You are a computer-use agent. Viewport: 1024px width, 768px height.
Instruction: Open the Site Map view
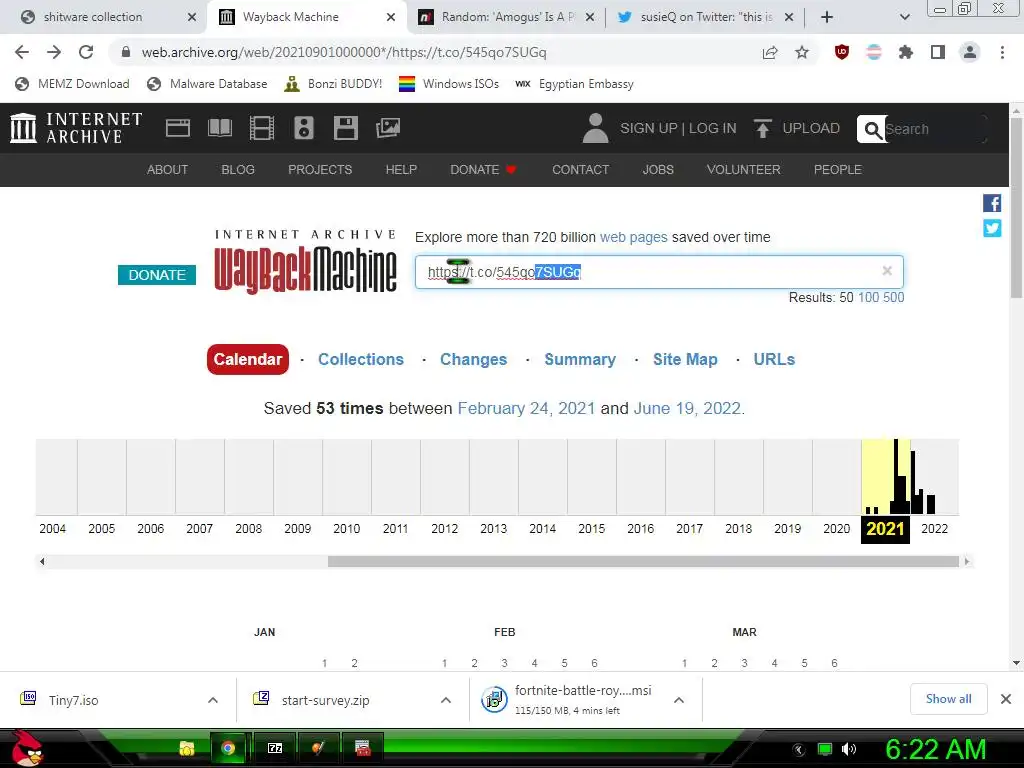coord(685,359)
